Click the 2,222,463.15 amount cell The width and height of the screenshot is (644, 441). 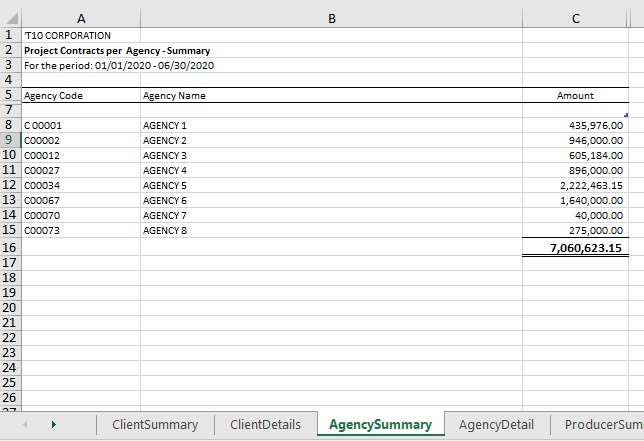point(575,185)
